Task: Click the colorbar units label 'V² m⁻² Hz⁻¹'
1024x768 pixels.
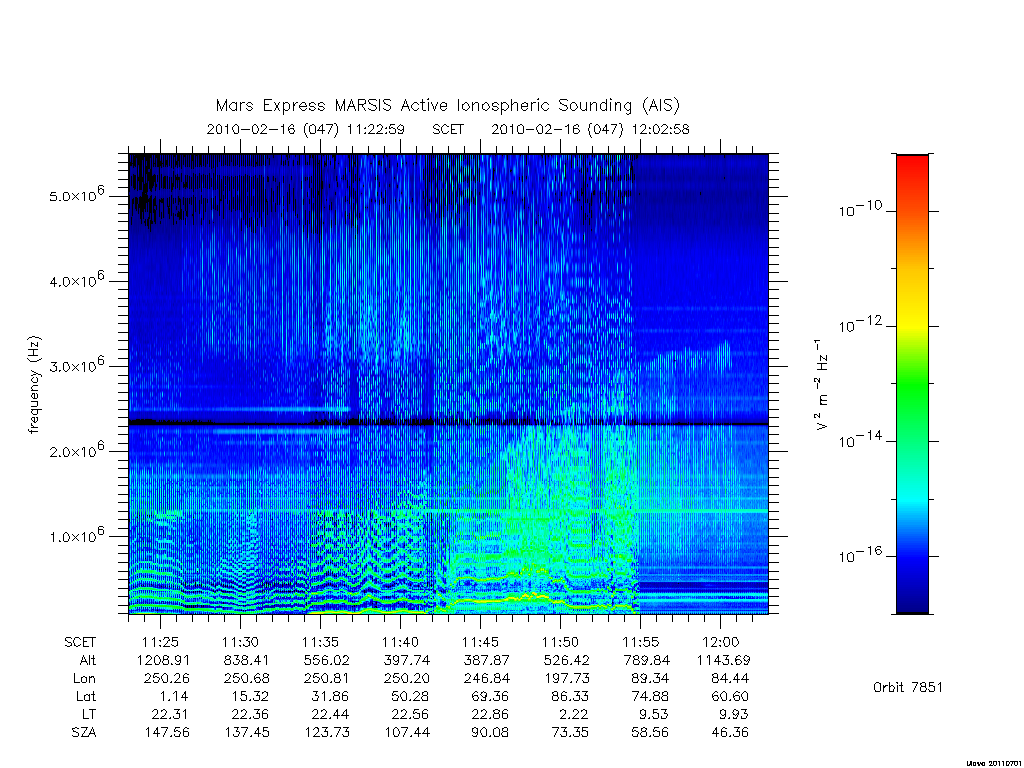Action: [x=822, y=385]
